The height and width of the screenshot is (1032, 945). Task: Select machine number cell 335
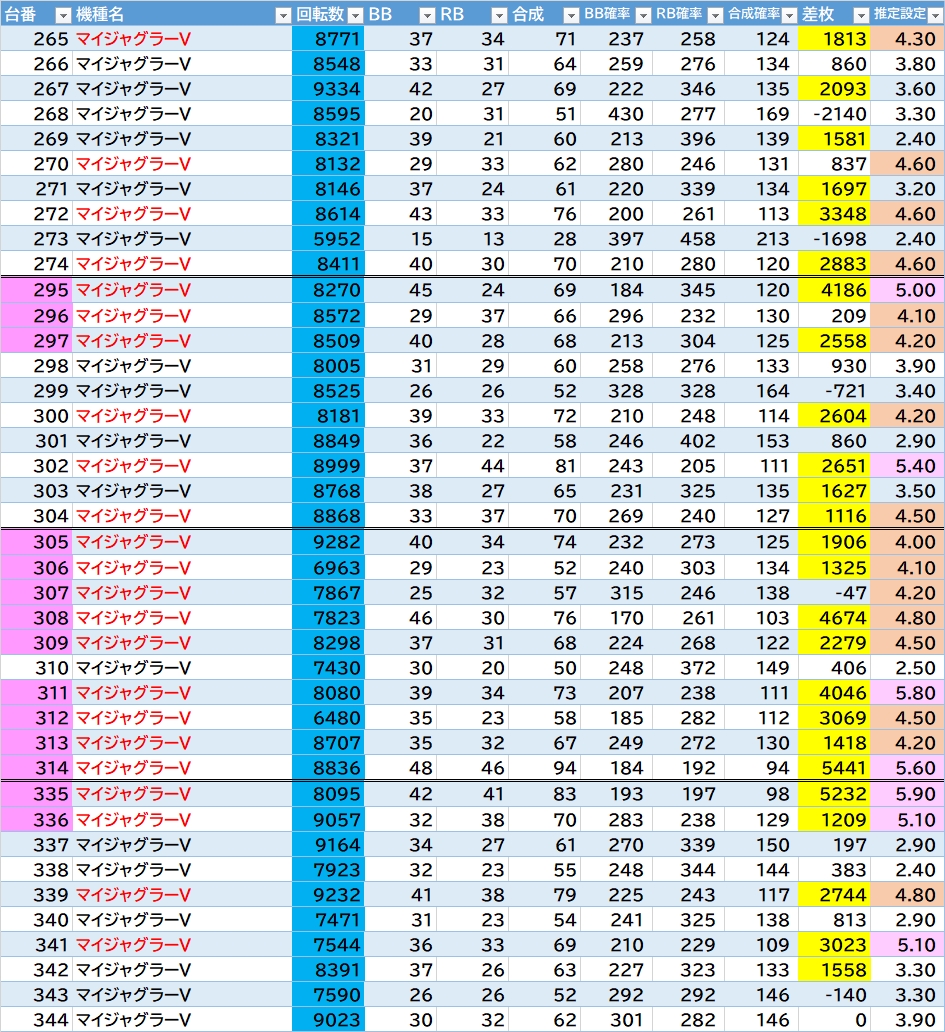coord(36,794)
